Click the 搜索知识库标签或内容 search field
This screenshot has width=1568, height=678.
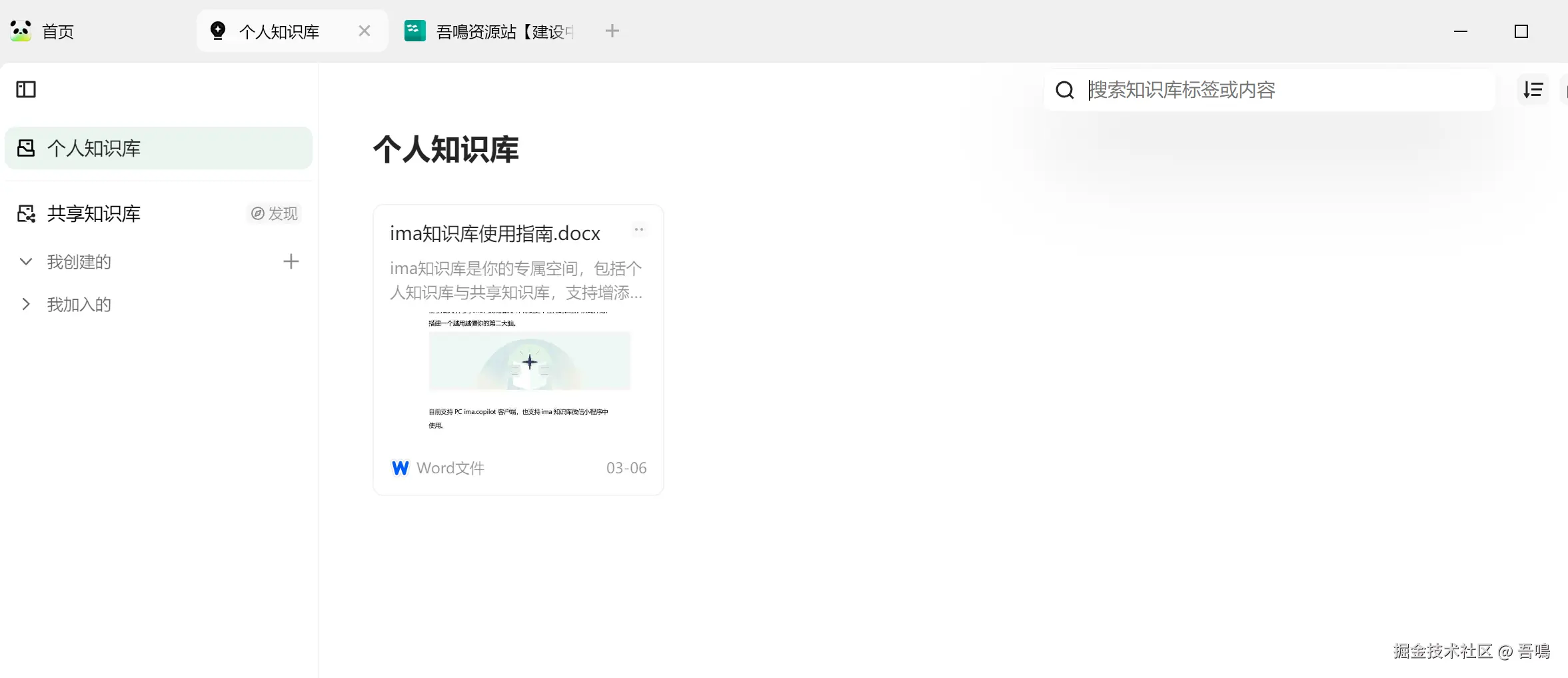[x=1269, y=90]
